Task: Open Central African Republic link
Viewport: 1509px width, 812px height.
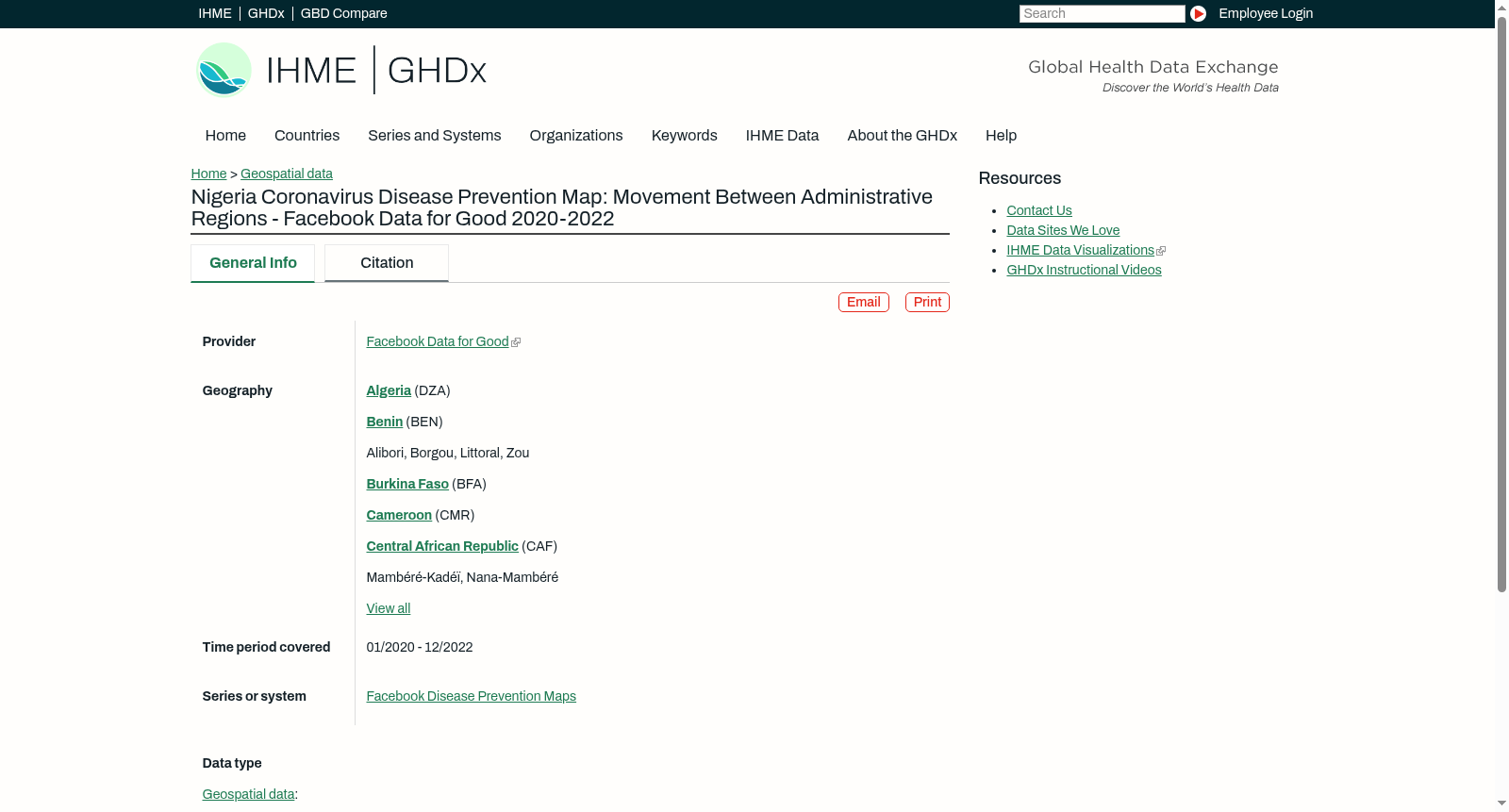Action: (x=442, y=546)
